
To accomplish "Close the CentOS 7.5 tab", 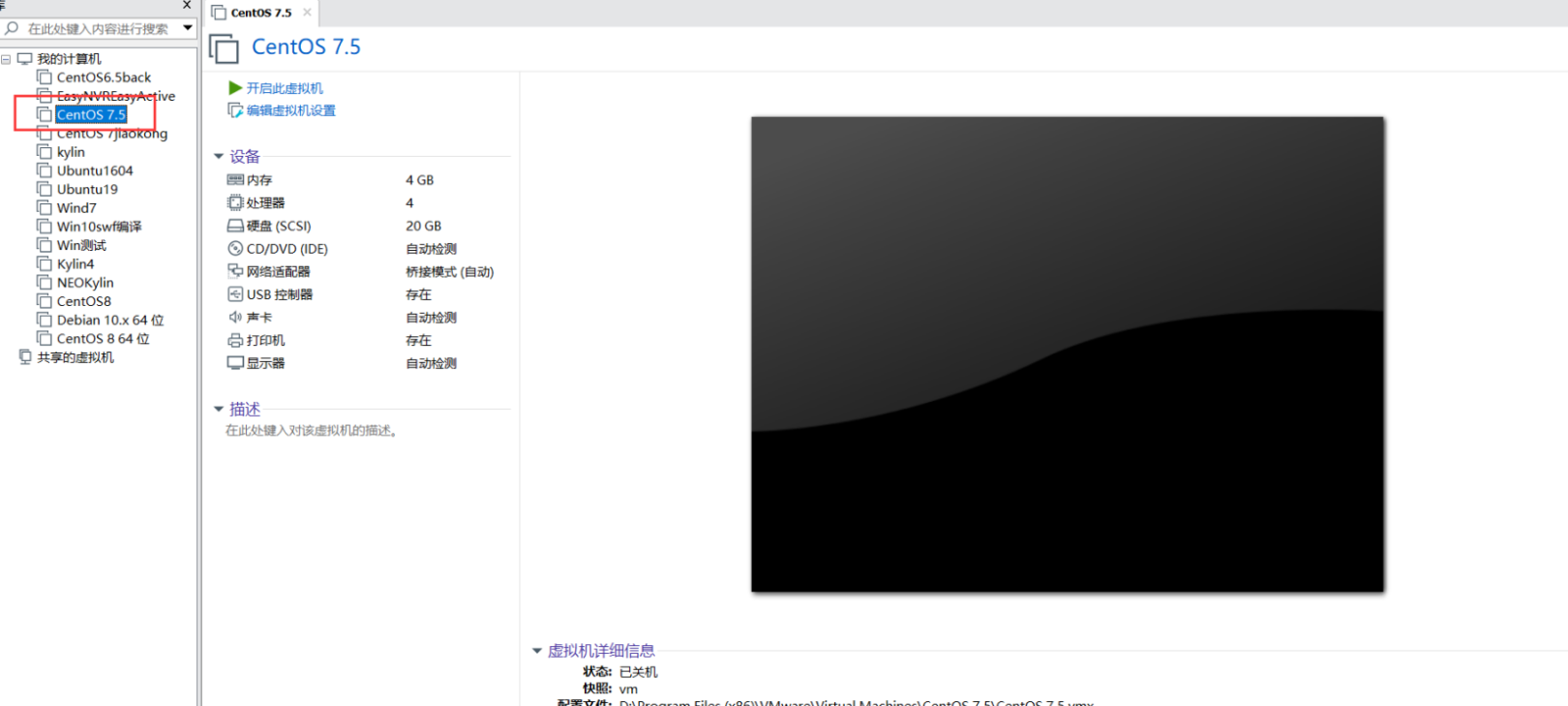I will click(x=307, y=13).
